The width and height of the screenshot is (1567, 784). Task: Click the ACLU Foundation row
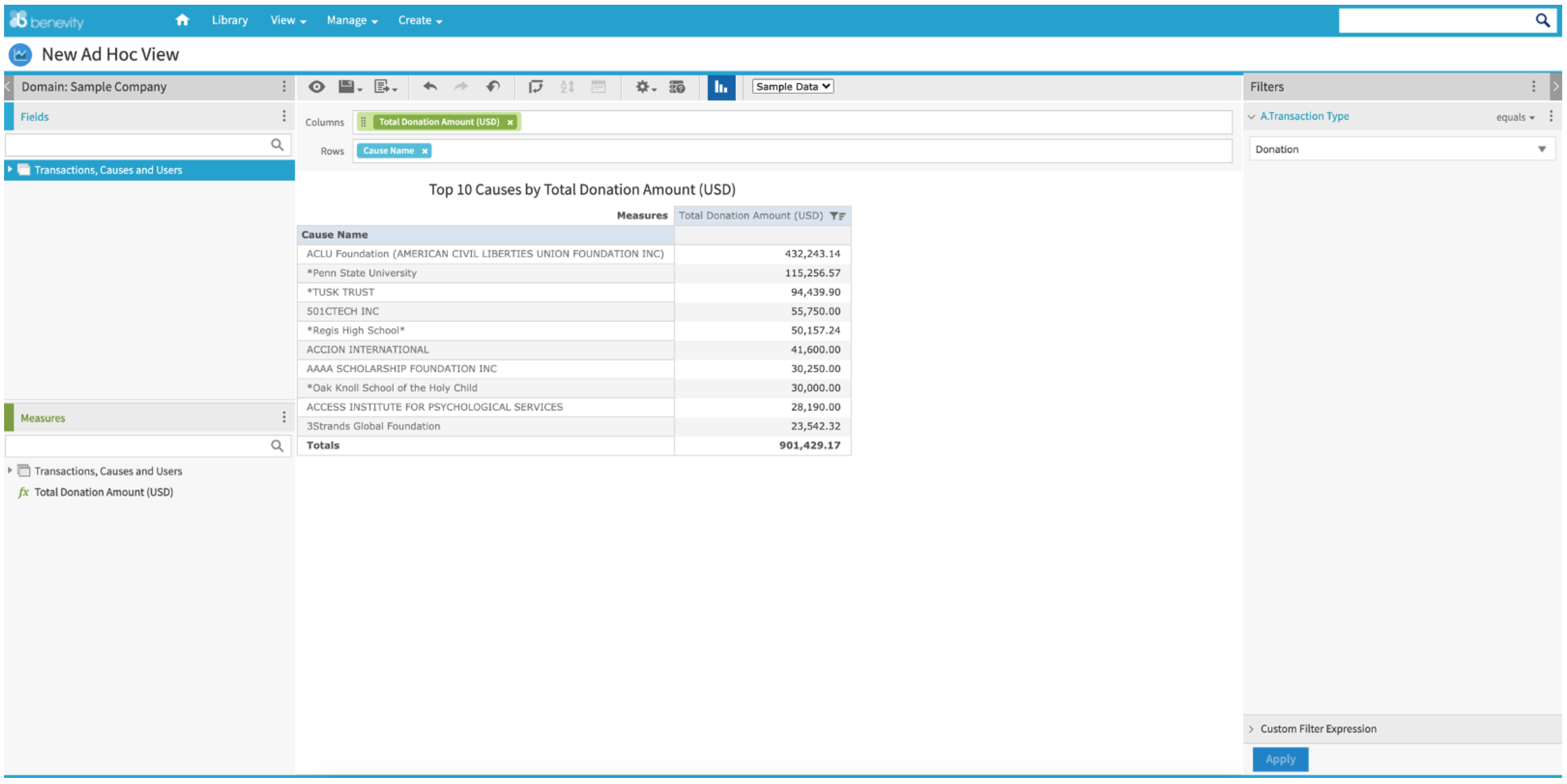(574, 254)
